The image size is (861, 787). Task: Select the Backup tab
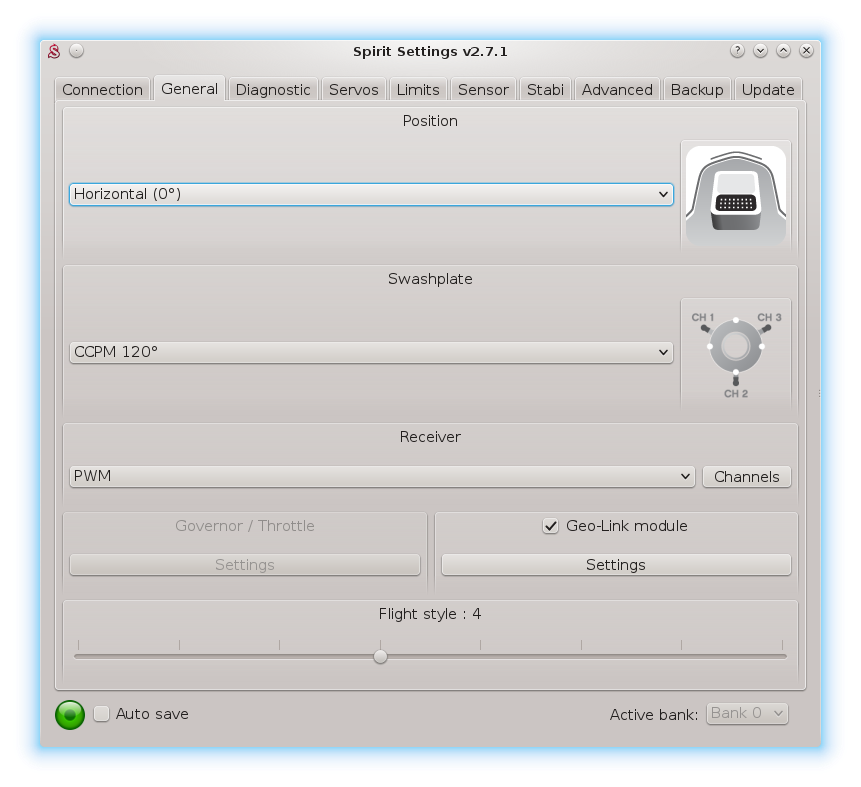pyautogui.click(x=697, y=90)
